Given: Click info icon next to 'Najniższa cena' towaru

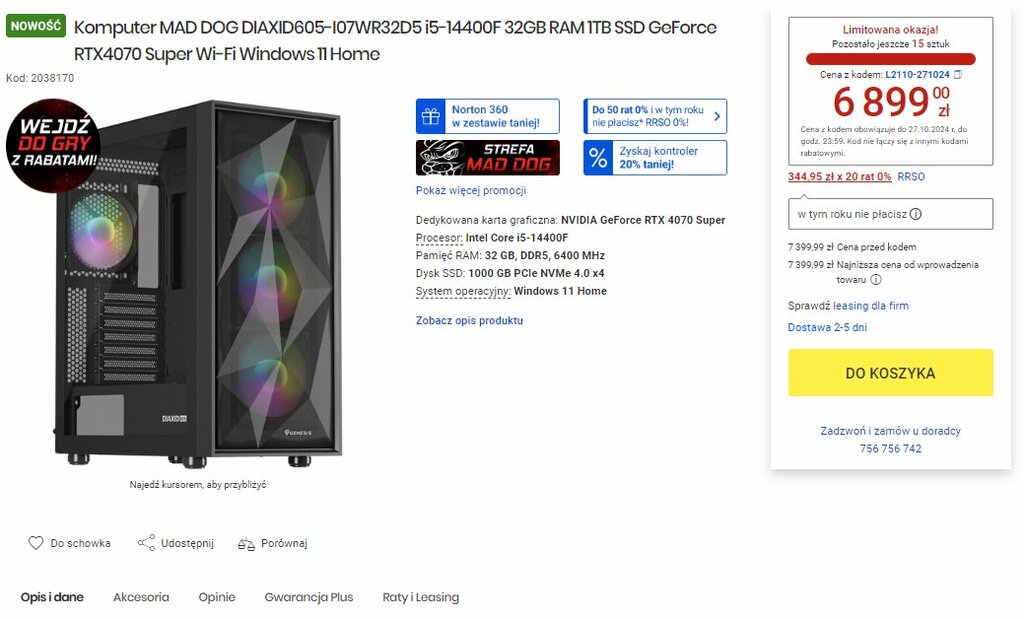Looking at the screenshot, I should (876, 279).
